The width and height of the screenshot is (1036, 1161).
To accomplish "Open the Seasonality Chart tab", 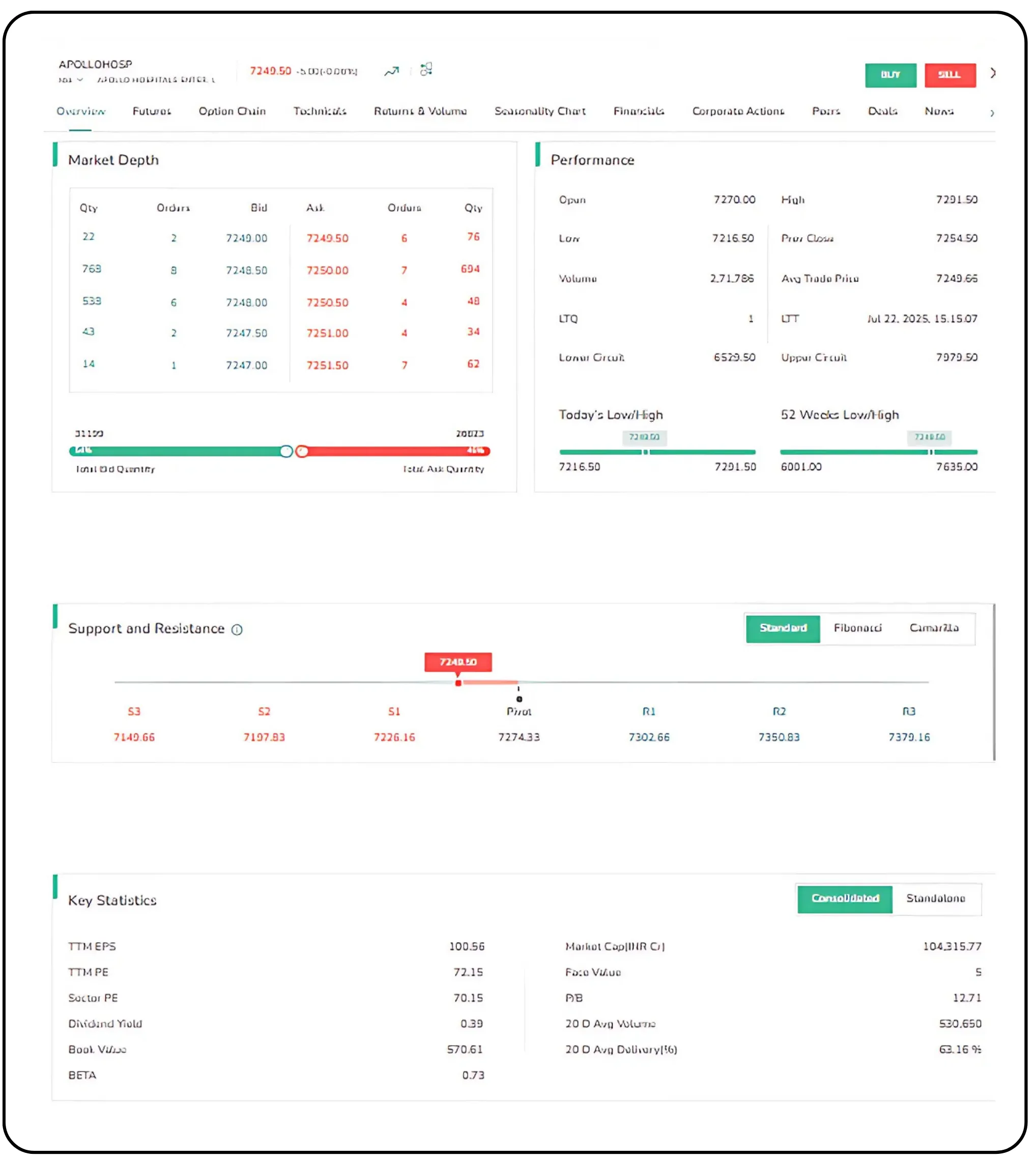I will (540, 111).
